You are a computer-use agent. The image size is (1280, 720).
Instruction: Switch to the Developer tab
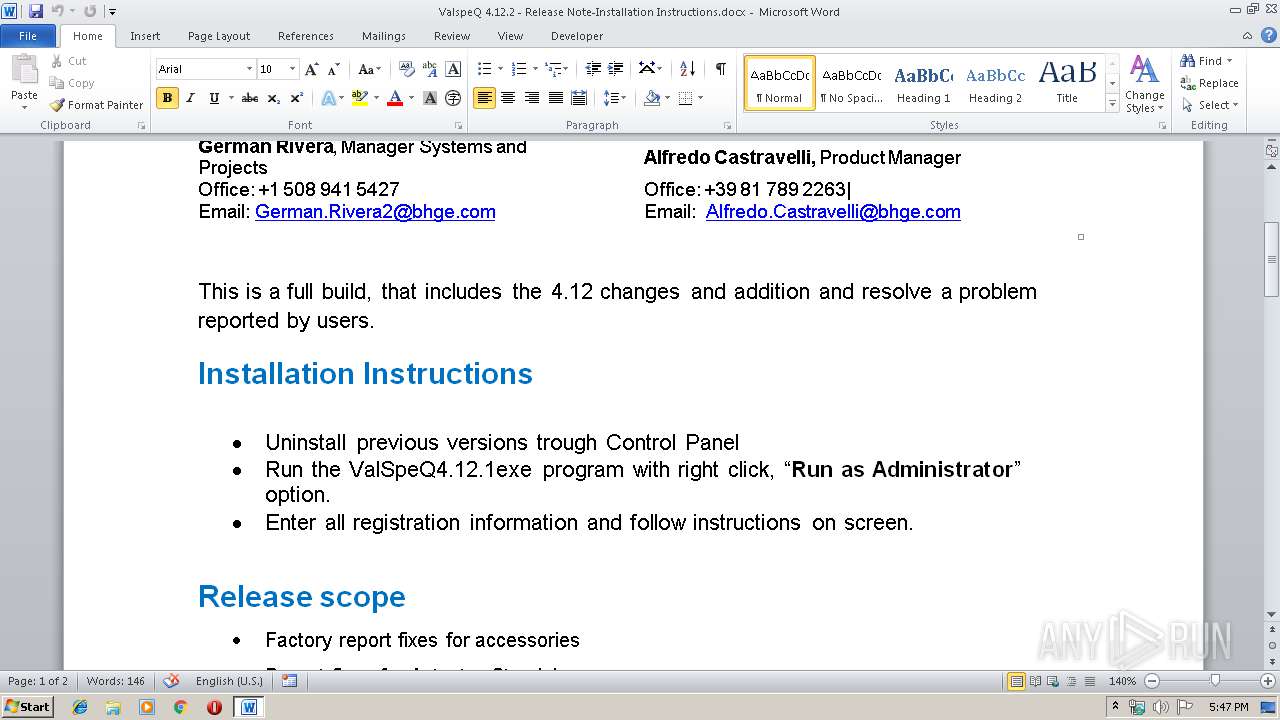coord(577,36)
